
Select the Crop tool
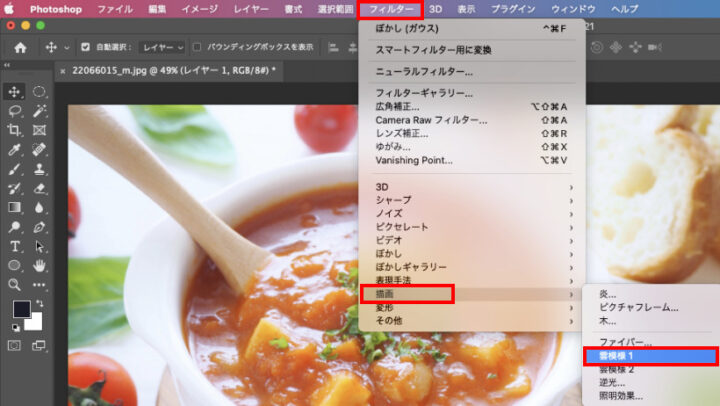coord(14,130)
